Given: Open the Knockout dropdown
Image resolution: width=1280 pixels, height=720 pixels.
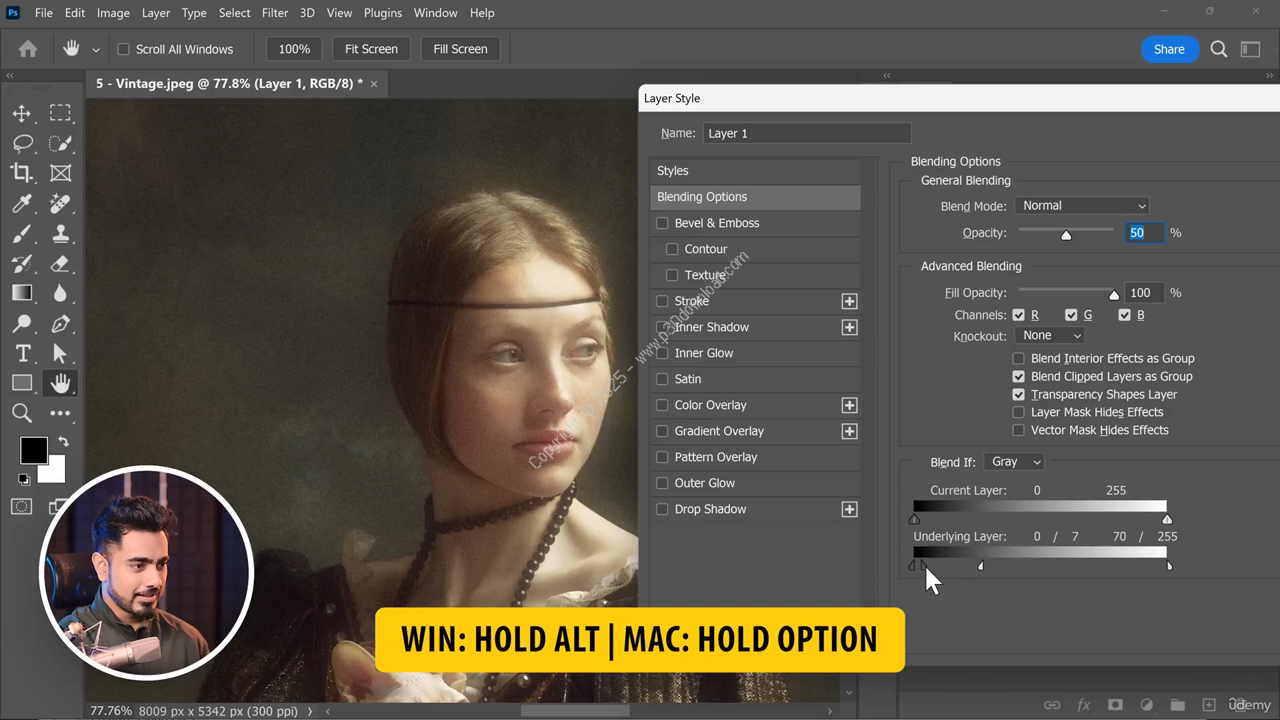Looking at the screenshot, I should (1049, 336).
